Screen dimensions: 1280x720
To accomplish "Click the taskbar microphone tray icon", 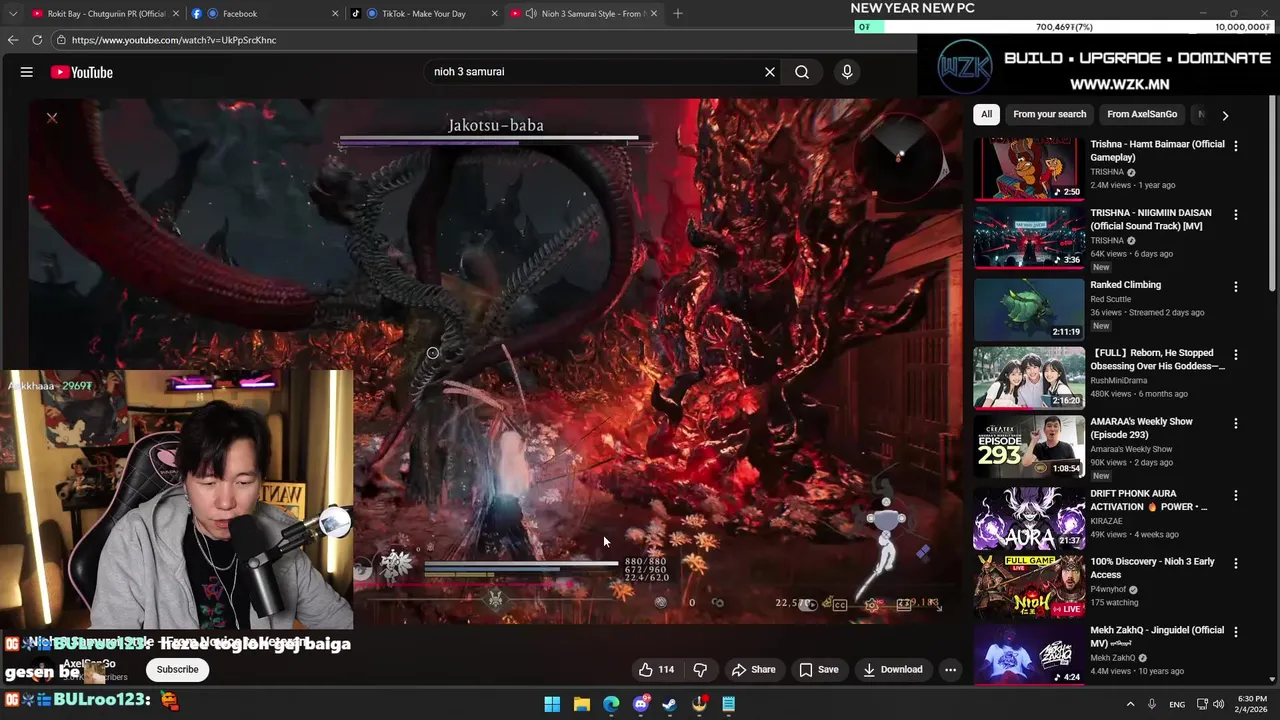I will [x=1152, y=704].
